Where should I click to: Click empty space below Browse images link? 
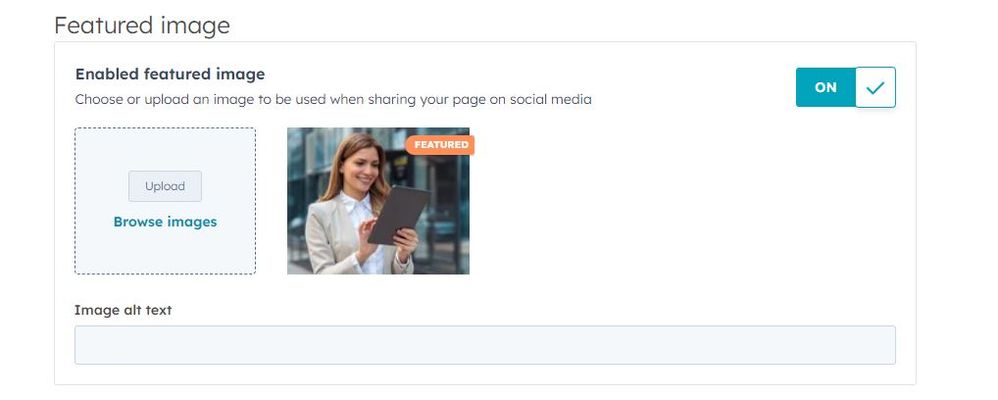[x=165, y=252]
